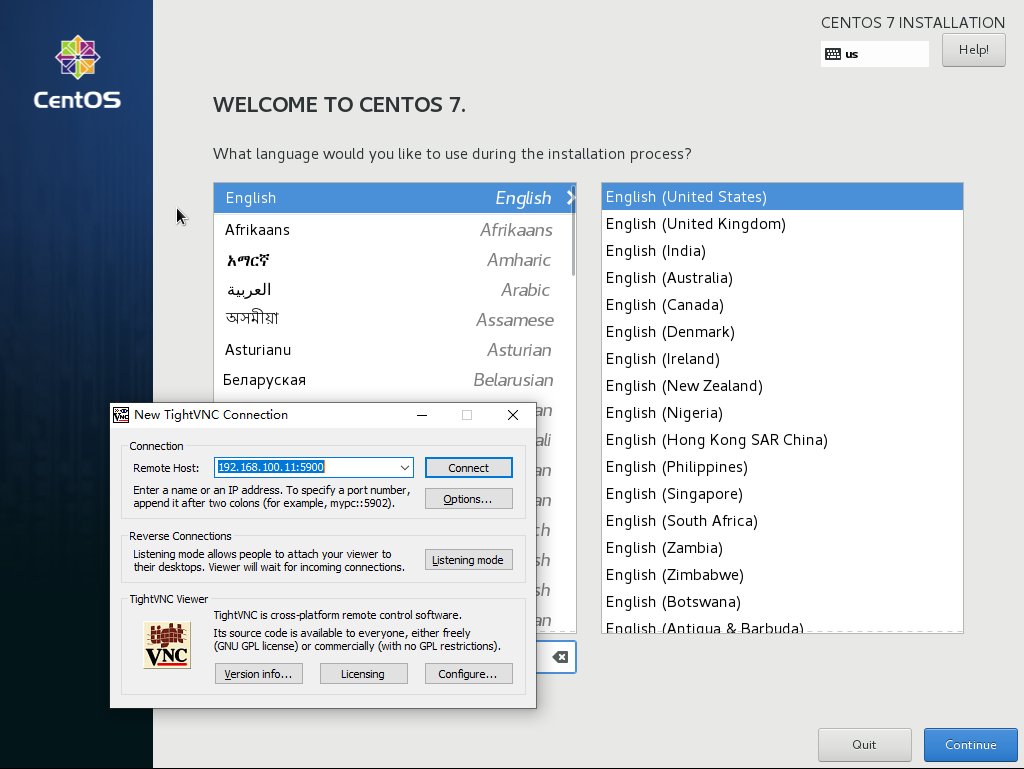The image size is (1024, 769).
Task: Enable TightVNC Listening mode
Action: 468,560
